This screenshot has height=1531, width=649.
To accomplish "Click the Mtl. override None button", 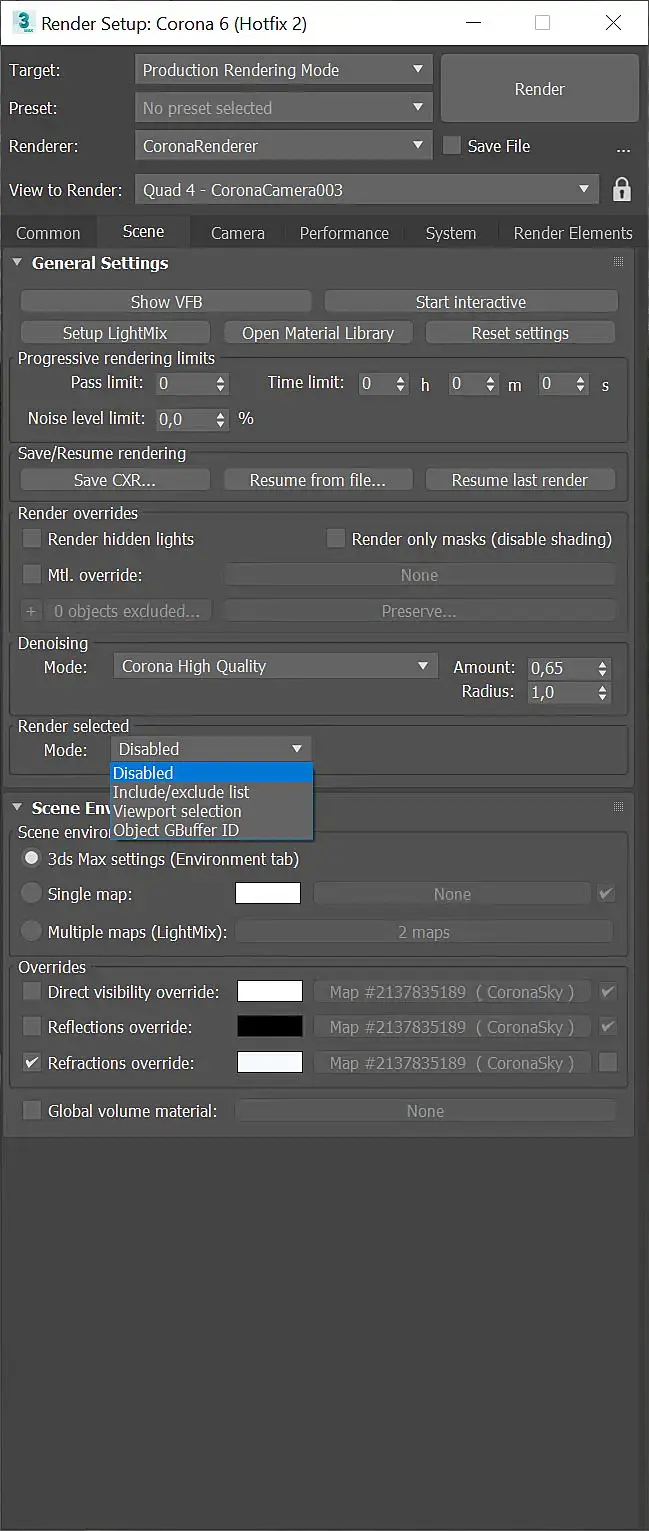I will pos(419,575).
